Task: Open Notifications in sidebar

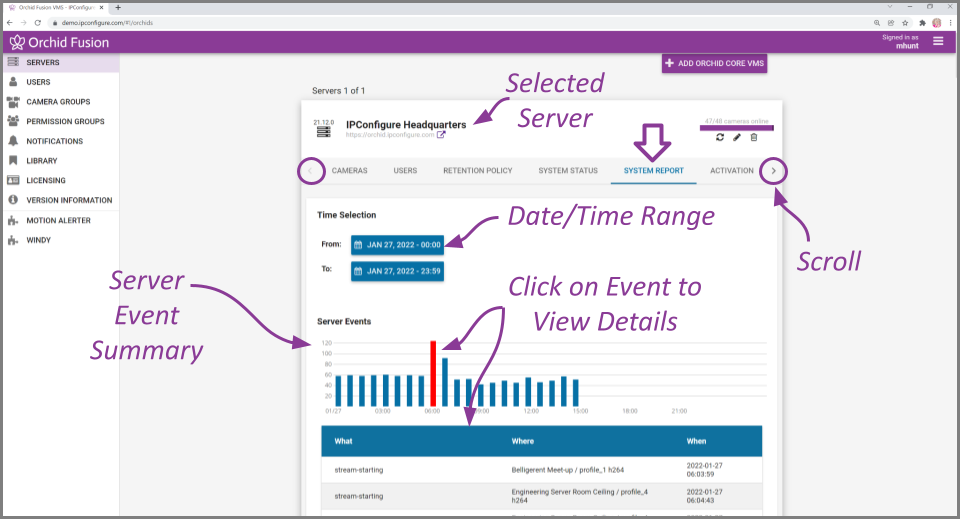Action: pyautogui.click(x=61, y=141)
